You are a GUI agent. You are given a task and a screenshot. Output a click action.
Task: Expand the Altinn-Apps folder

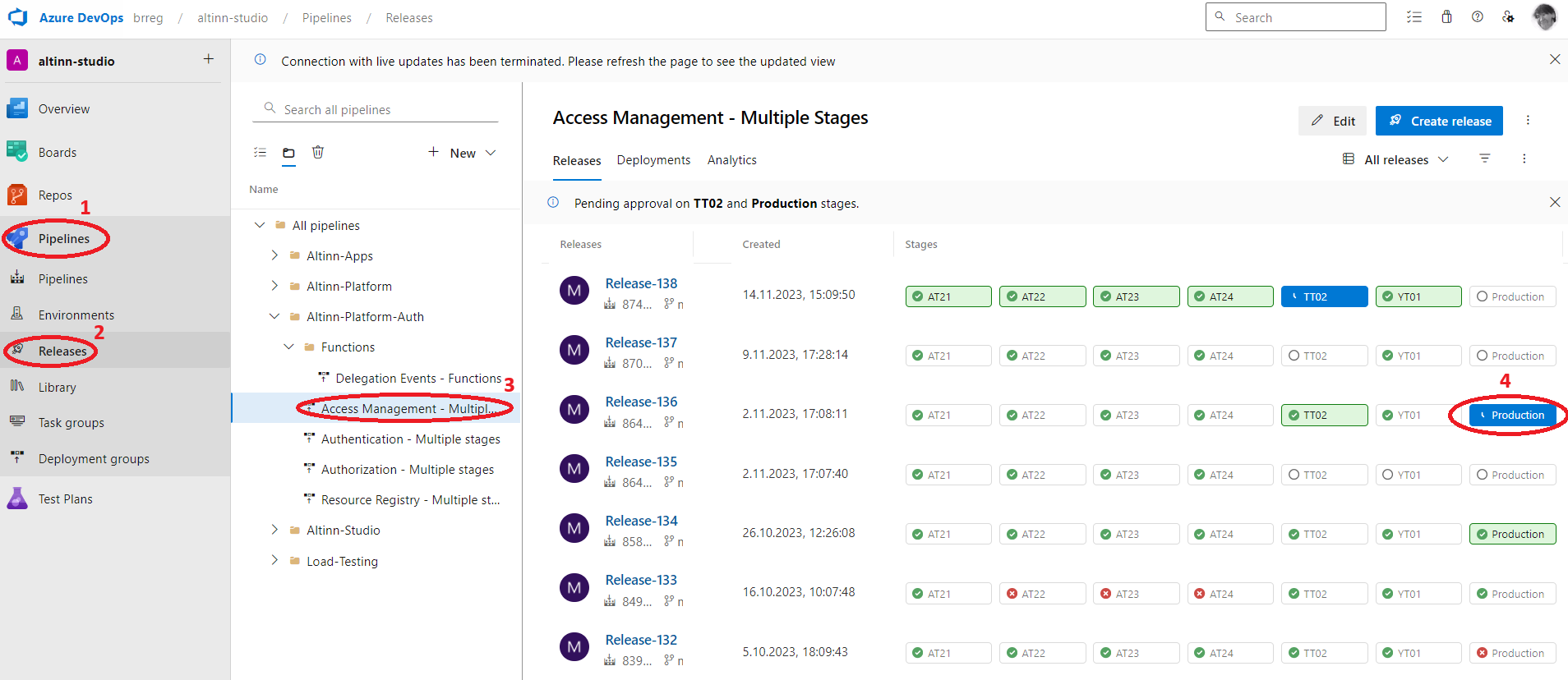274,255
